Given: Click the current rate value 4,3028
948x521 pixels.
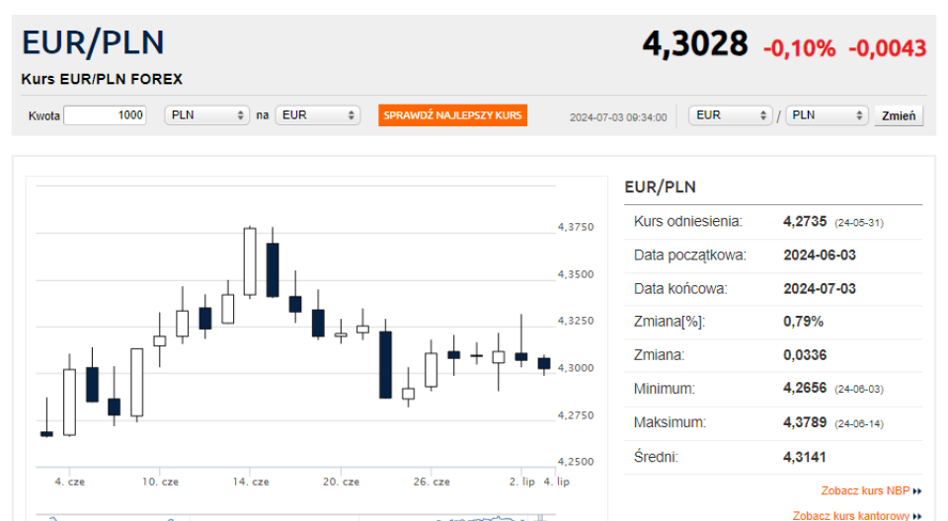Looking at the screenshot, I should coord(695,44).
